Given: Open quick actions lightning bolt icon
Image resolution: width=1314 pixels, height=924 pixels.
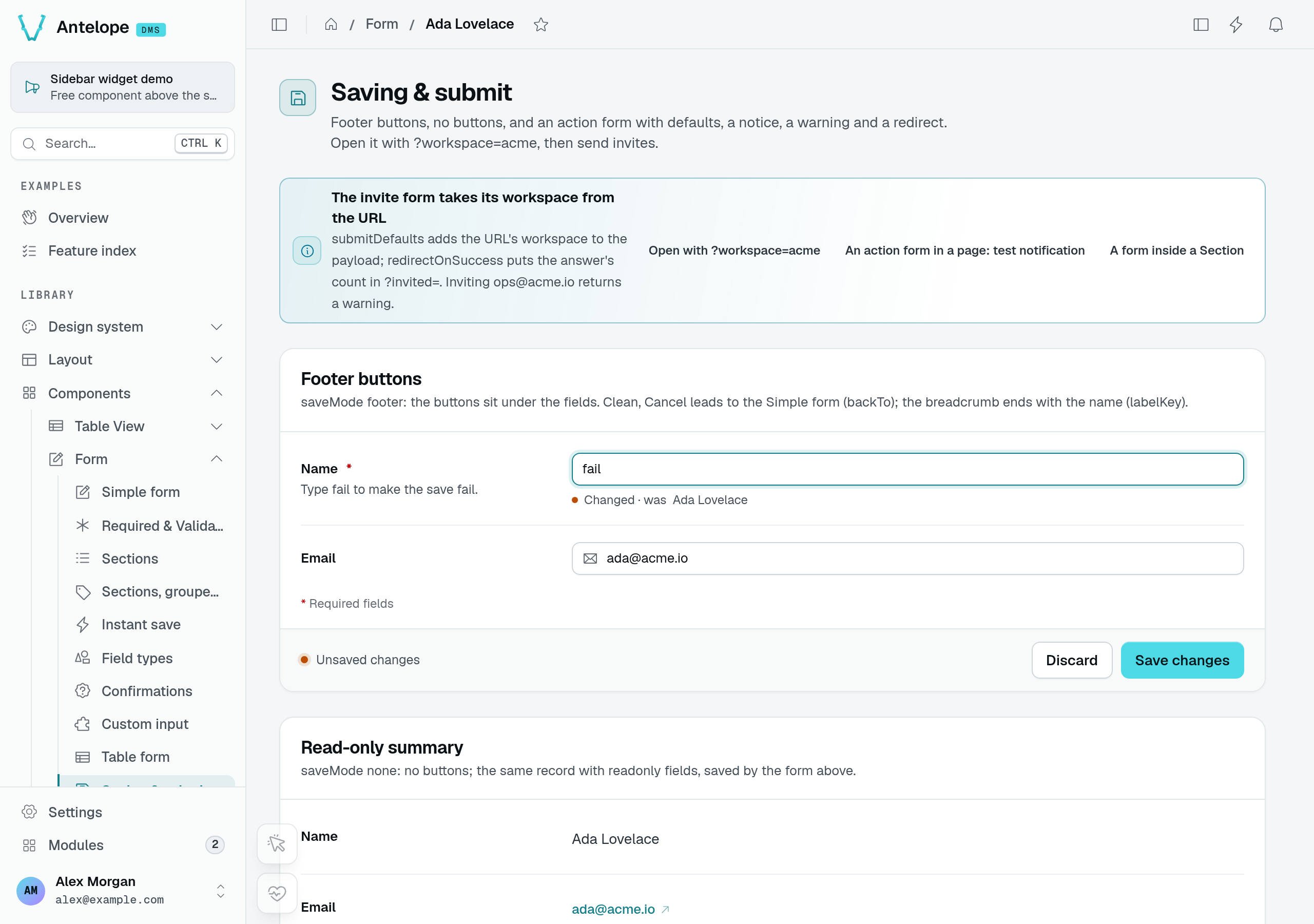Looking at the screenshot, I should click(x=1236, y=25).
